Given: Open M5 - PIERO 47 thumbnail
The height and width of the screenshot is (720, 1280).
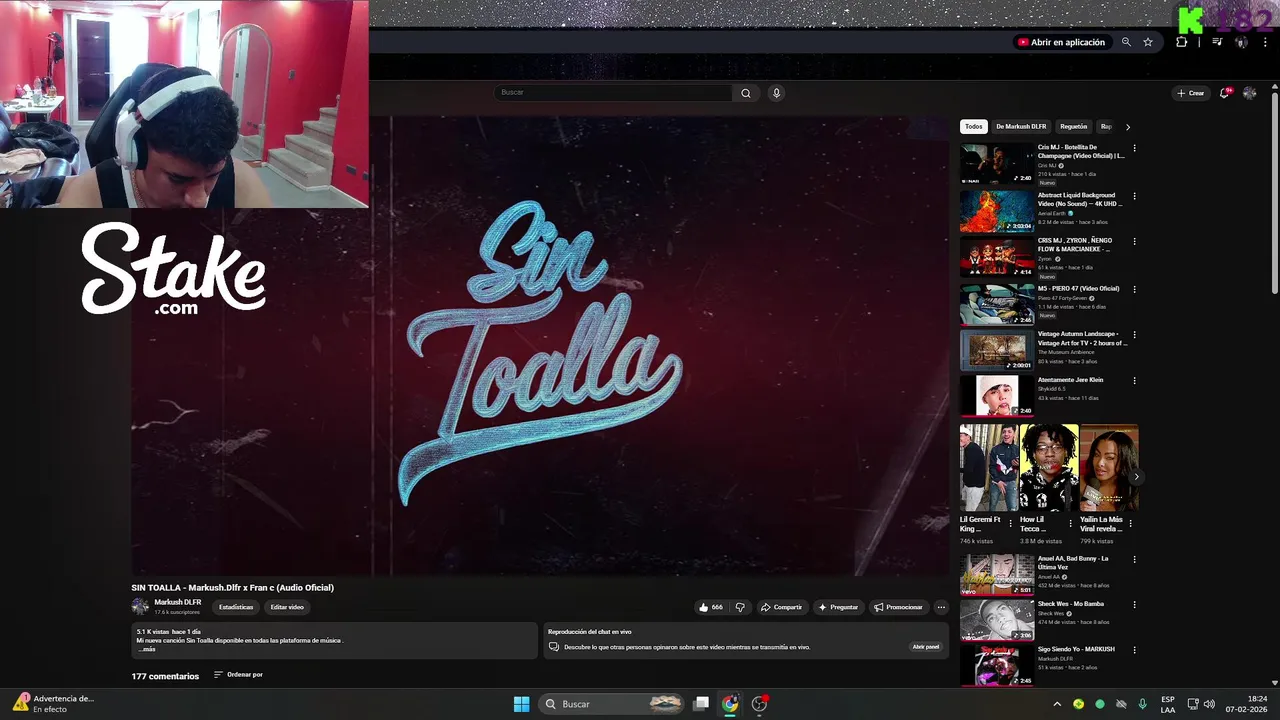Looking at the screenshot, I should pos(997,304).
